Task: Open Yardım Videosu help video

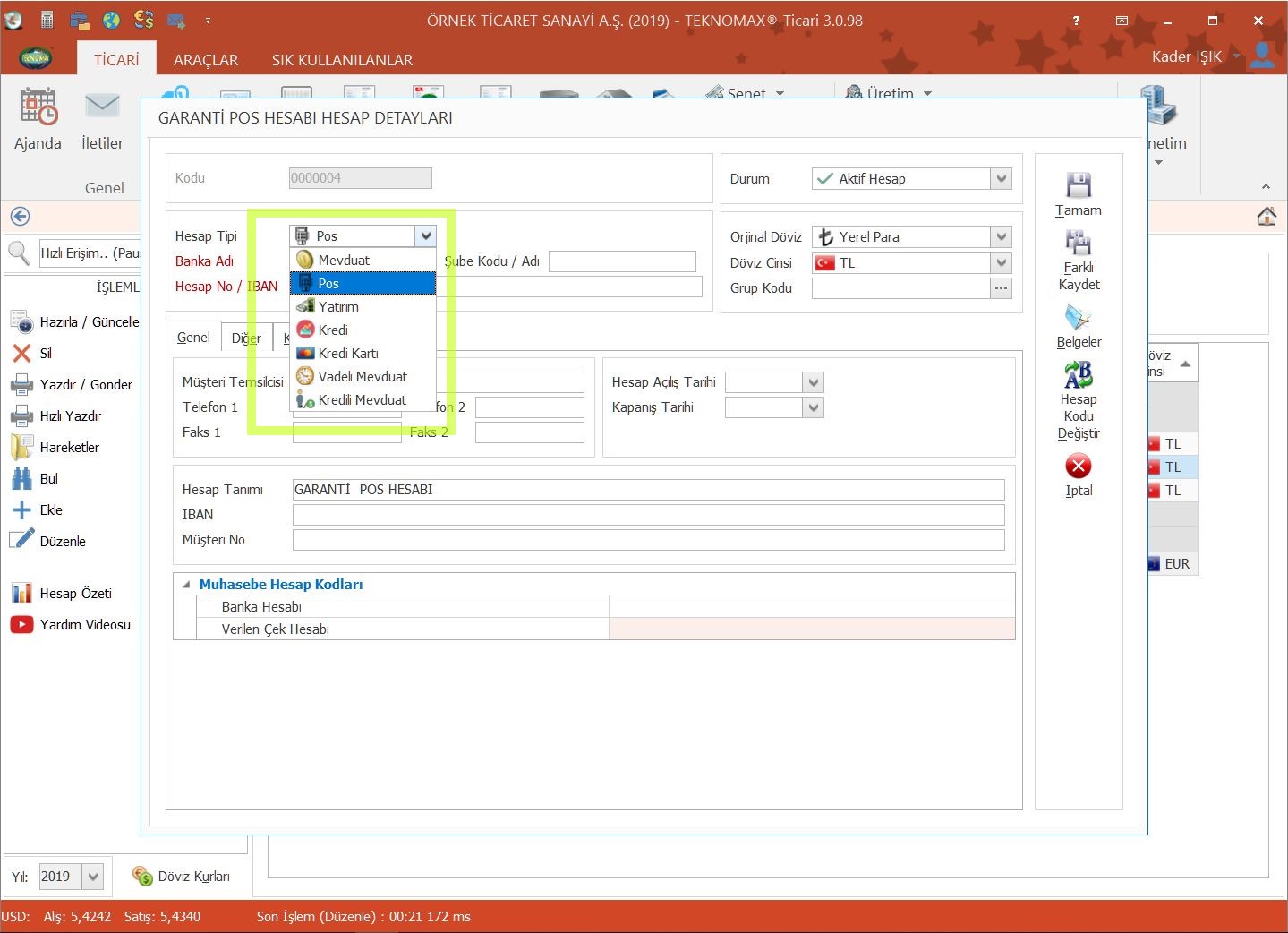Action: coord(71,624)
